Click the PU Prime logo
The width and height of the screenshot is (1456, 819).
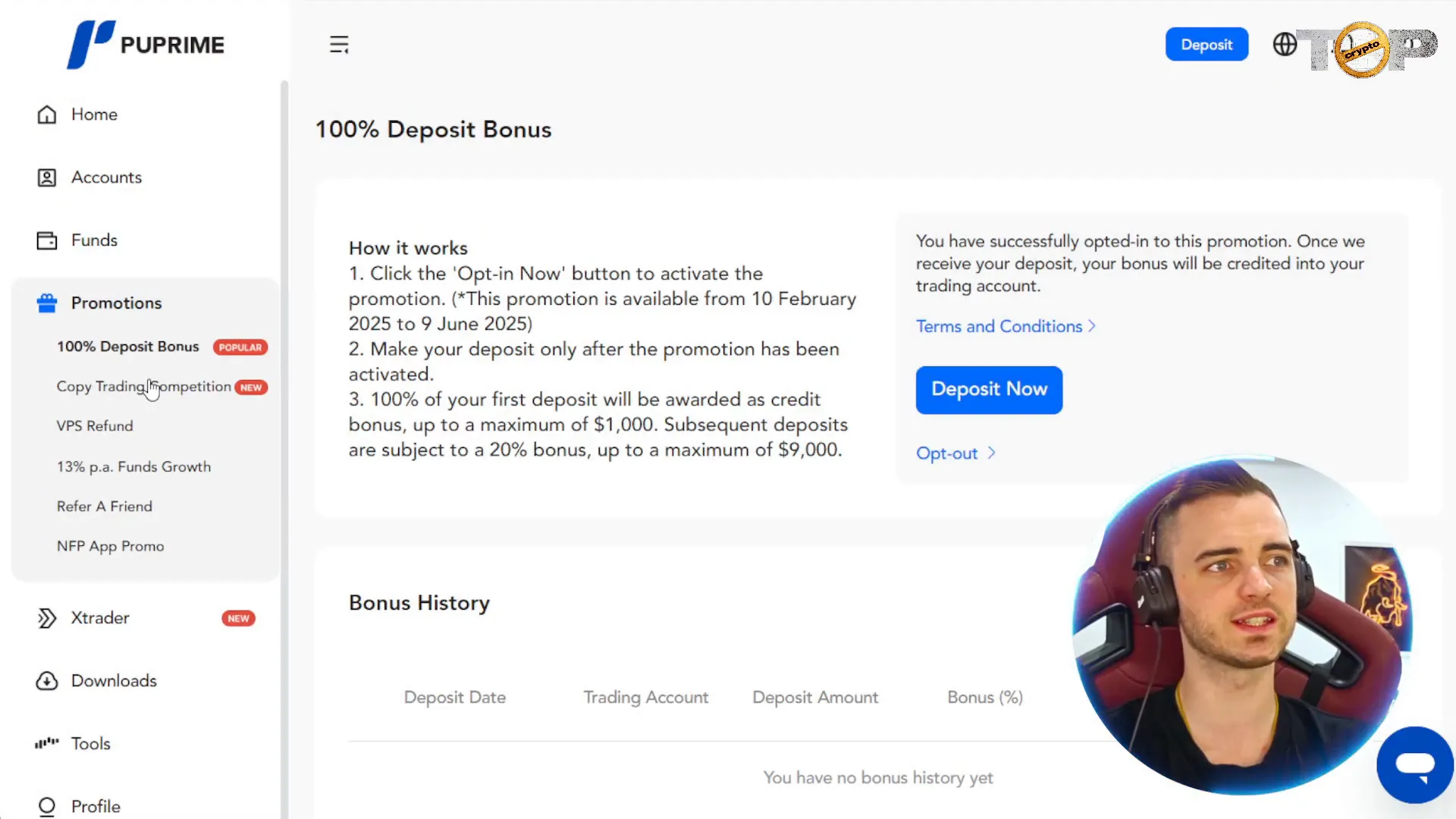146,45
